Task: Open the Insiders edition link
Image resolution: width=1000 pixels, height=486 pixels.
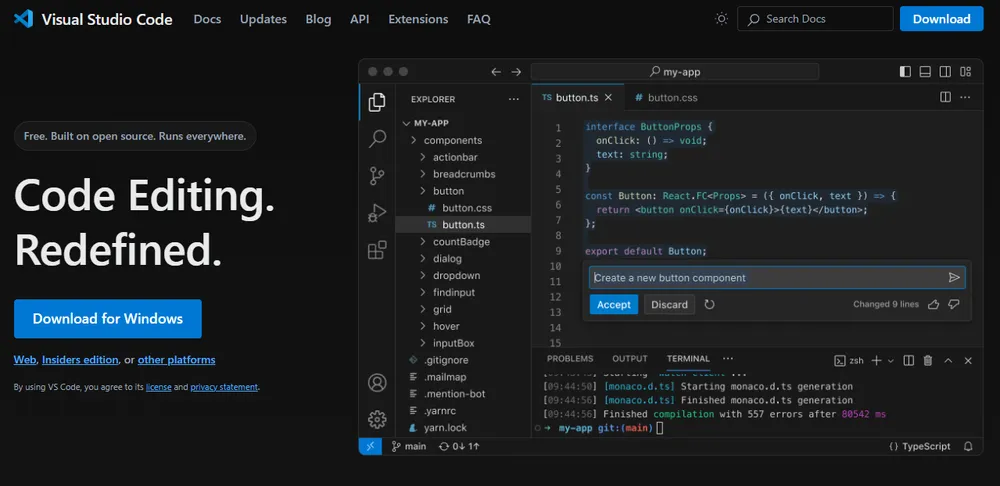Action: pos(79,360)
